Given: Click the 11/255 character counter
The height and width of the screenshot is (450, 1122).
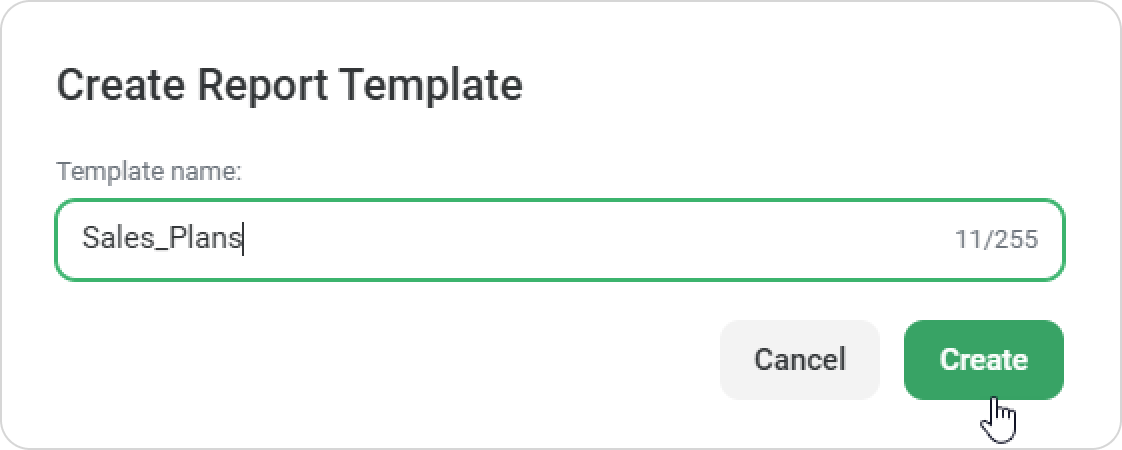Looking at the screenshot, I should point(996,239).
